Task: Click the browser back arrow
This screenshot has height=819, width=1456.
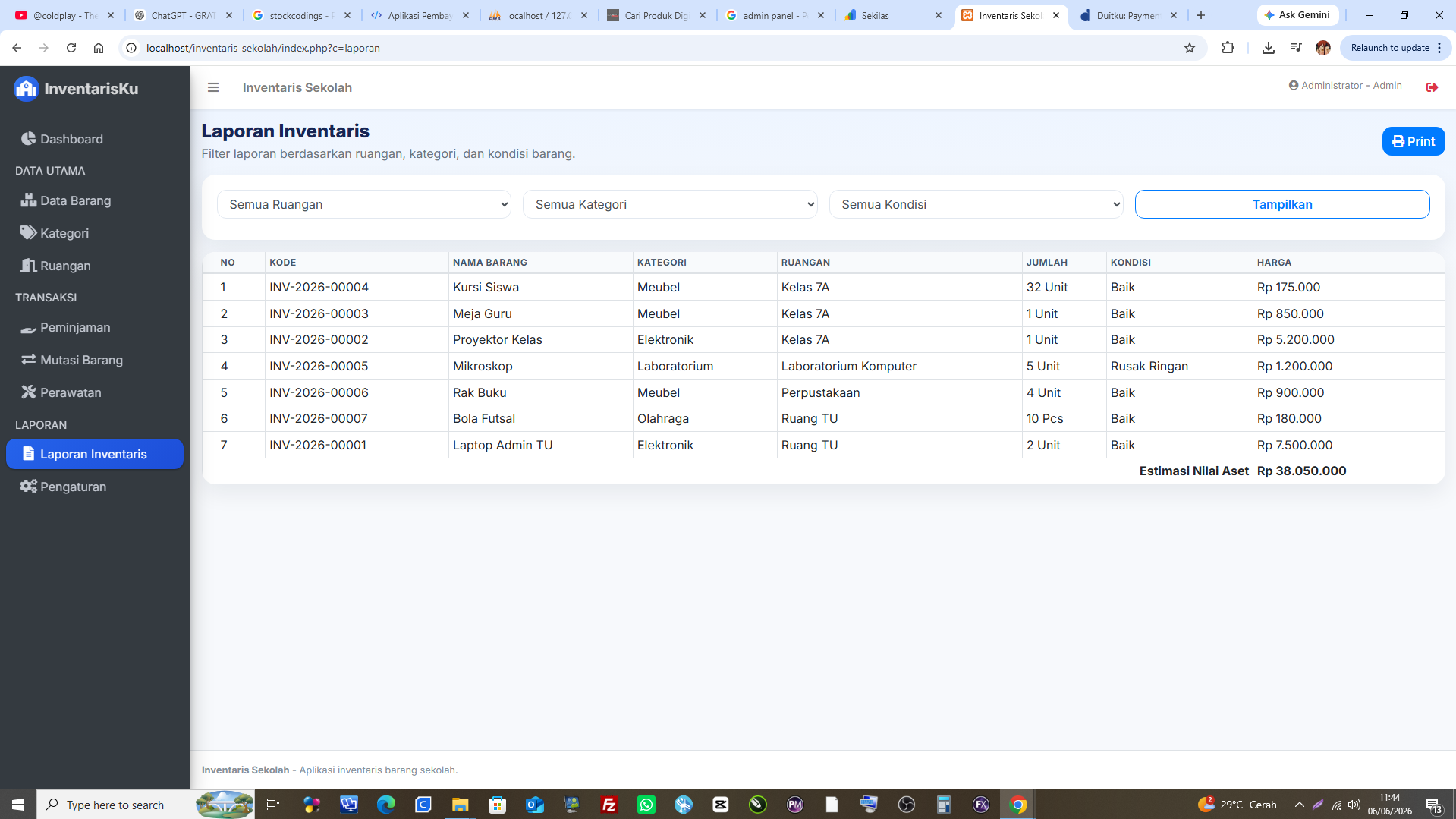Action: click(x=17, y=48)
